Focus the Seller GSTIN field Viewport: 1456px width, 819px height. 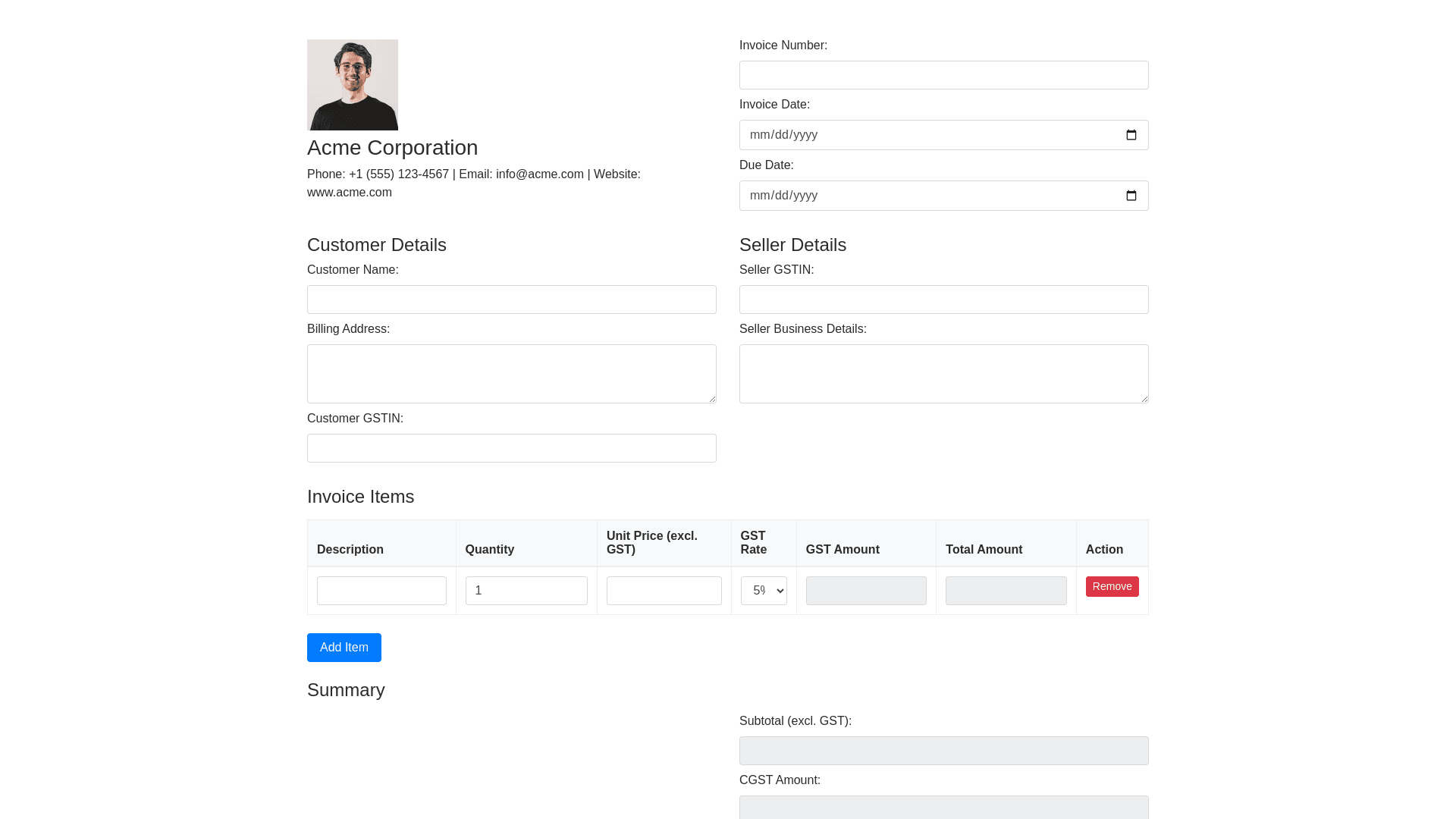(x=943, y=300)
